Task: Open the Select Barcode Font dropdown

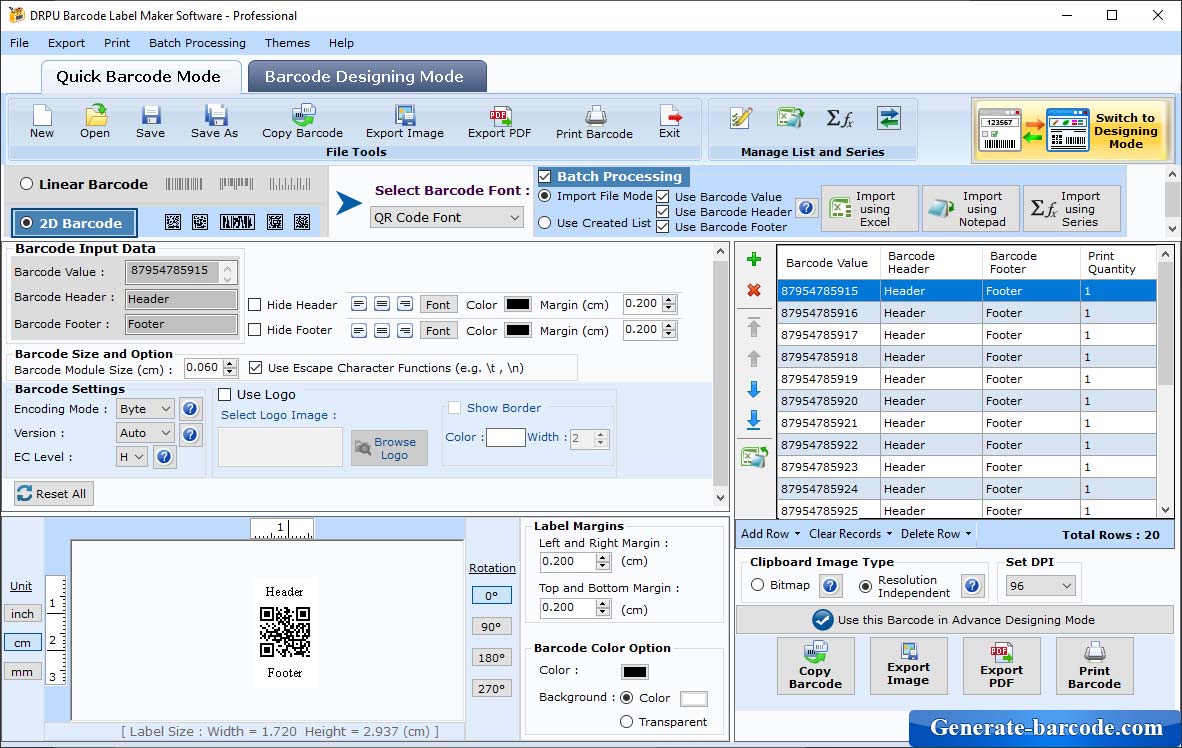Action: 447,218
